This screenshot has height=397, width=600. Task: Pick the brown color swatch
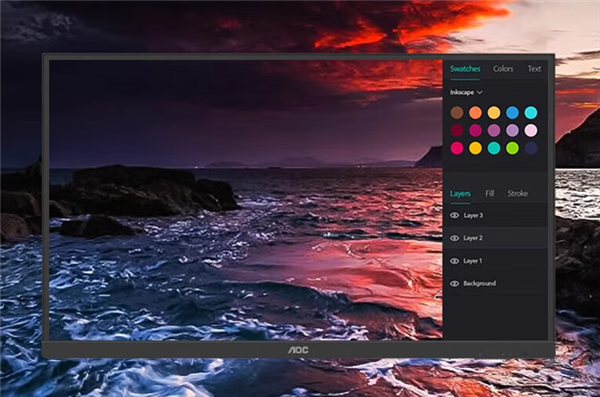click(x=457, y=113)
